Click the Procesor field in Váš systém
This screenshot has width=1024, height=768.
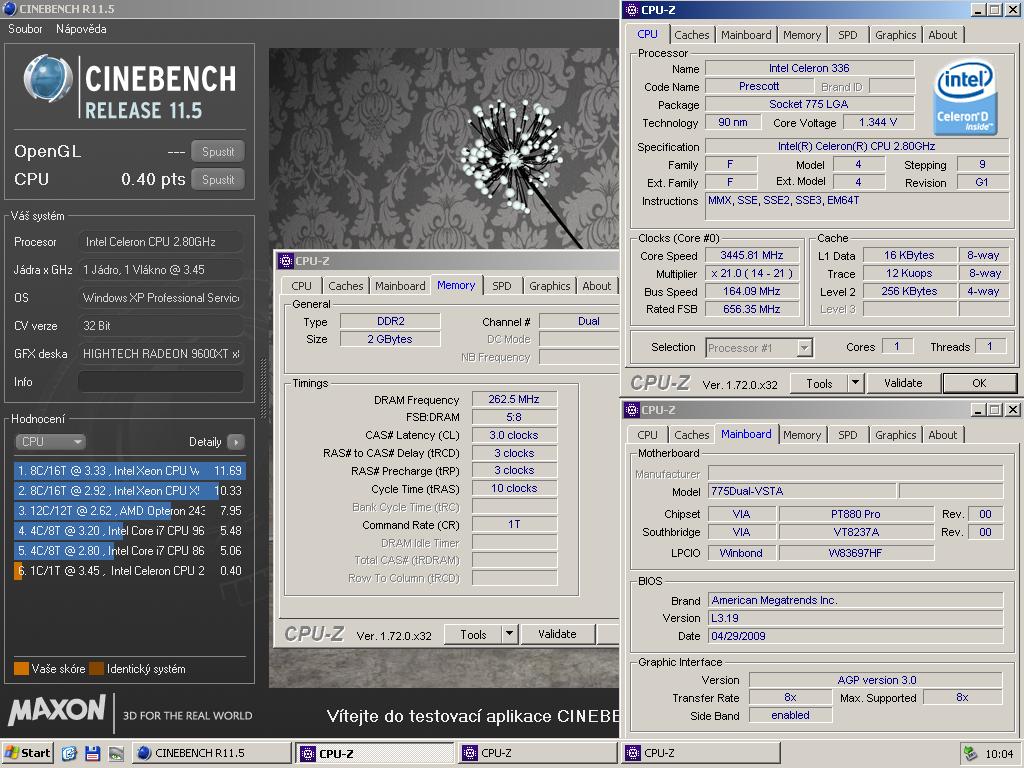[x=161, y=242]
